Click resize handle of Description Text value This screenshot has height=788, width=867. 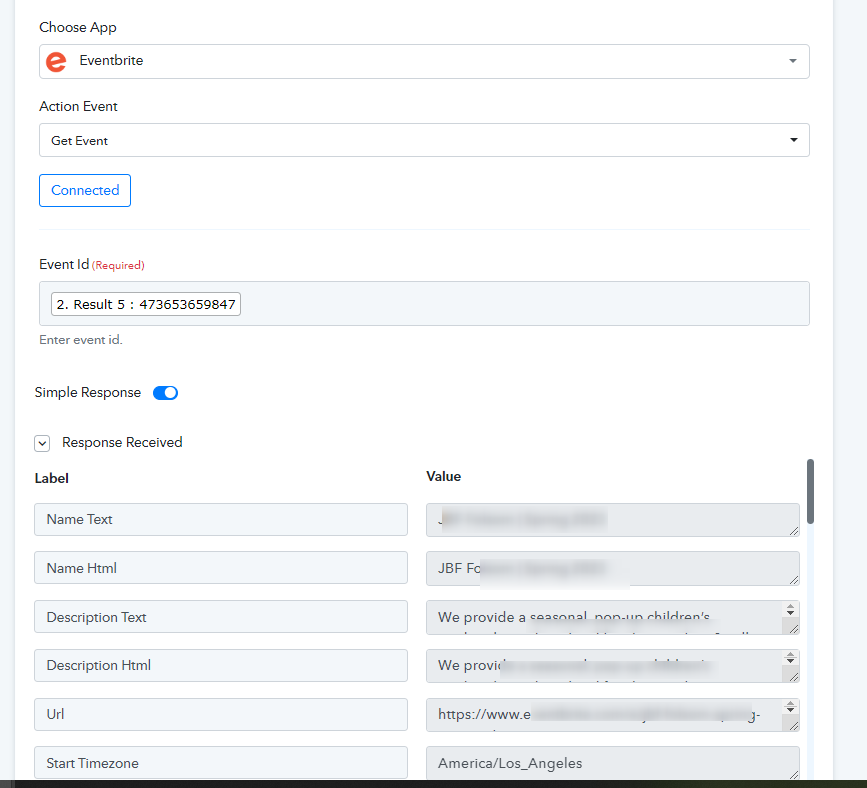tap(794, 629)
